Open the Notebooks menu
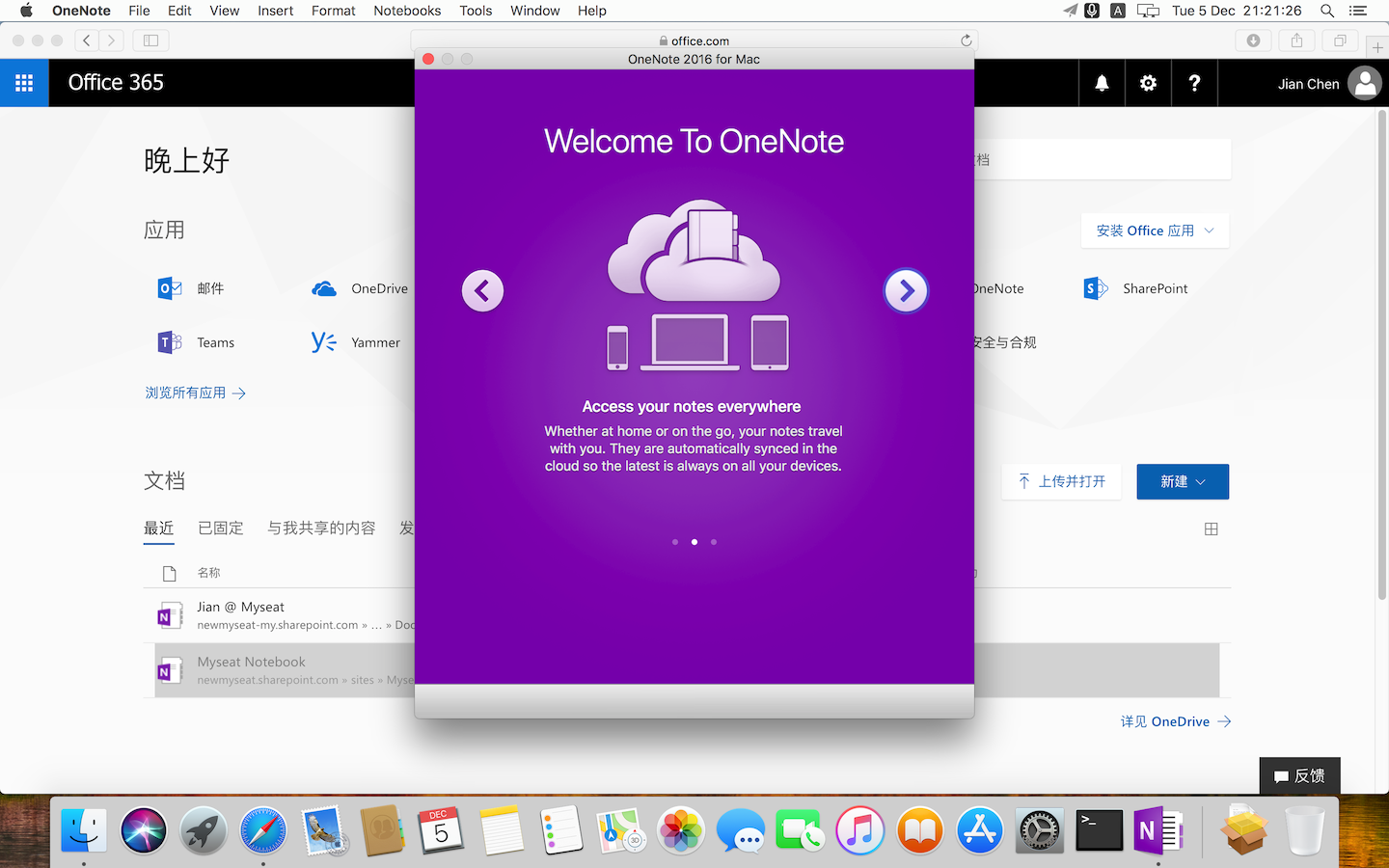1389x868 pixels. (x=407, y=11)
